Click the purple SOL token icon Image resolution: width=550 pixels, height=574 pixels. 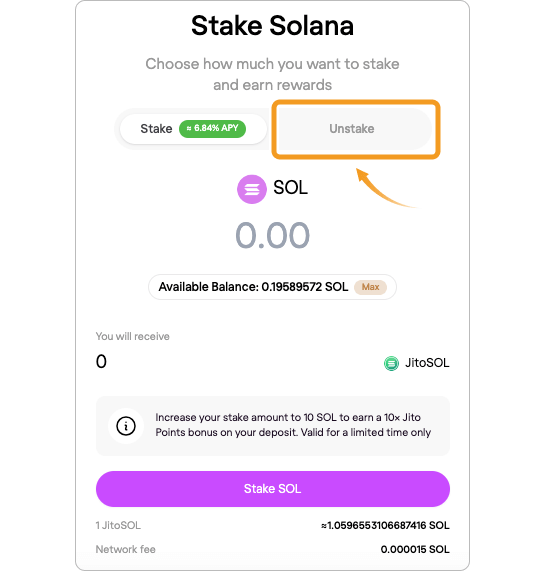pyautogui.click(x=252, y=189)
